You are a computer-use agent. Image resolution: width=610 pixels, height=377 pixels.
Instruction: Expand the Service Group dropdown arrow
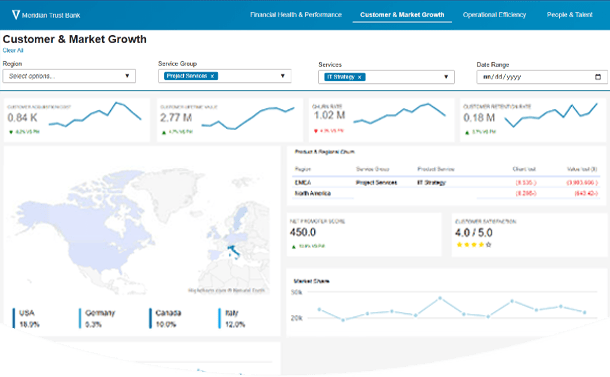pos(283,75)
